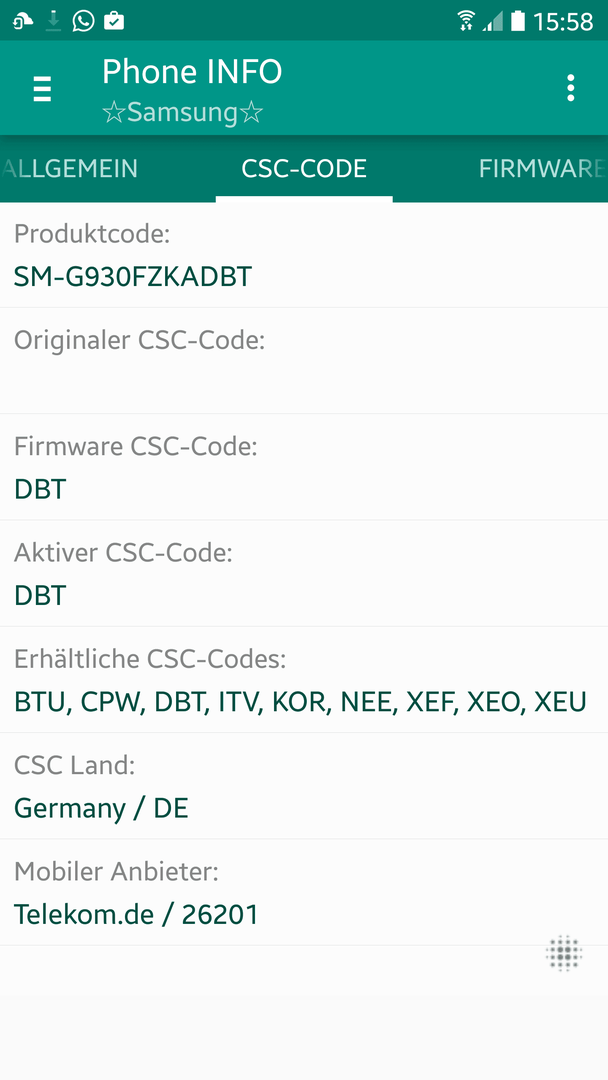Image resolution: width=608 pixels, height=1080 pixels.
Task: Tap the CSC Land Germany entry
Action: tap(304, 786)
